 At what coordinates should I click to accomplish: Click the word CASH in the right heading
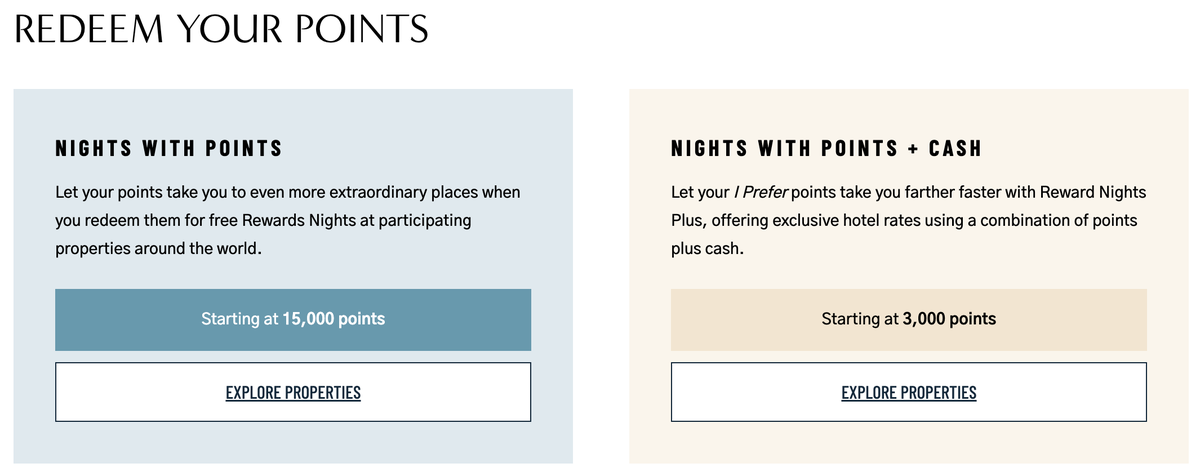955,149
